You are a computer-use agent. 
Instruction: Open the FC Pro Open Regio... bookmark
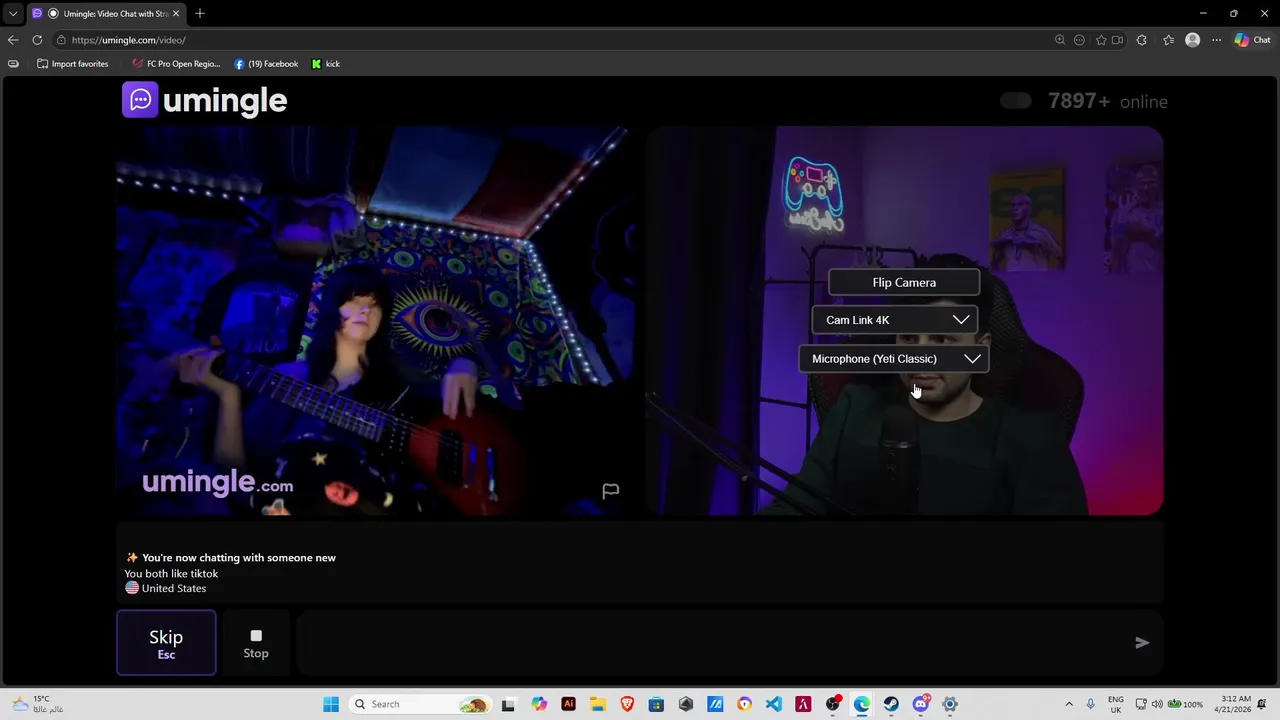tap(176, 64)
